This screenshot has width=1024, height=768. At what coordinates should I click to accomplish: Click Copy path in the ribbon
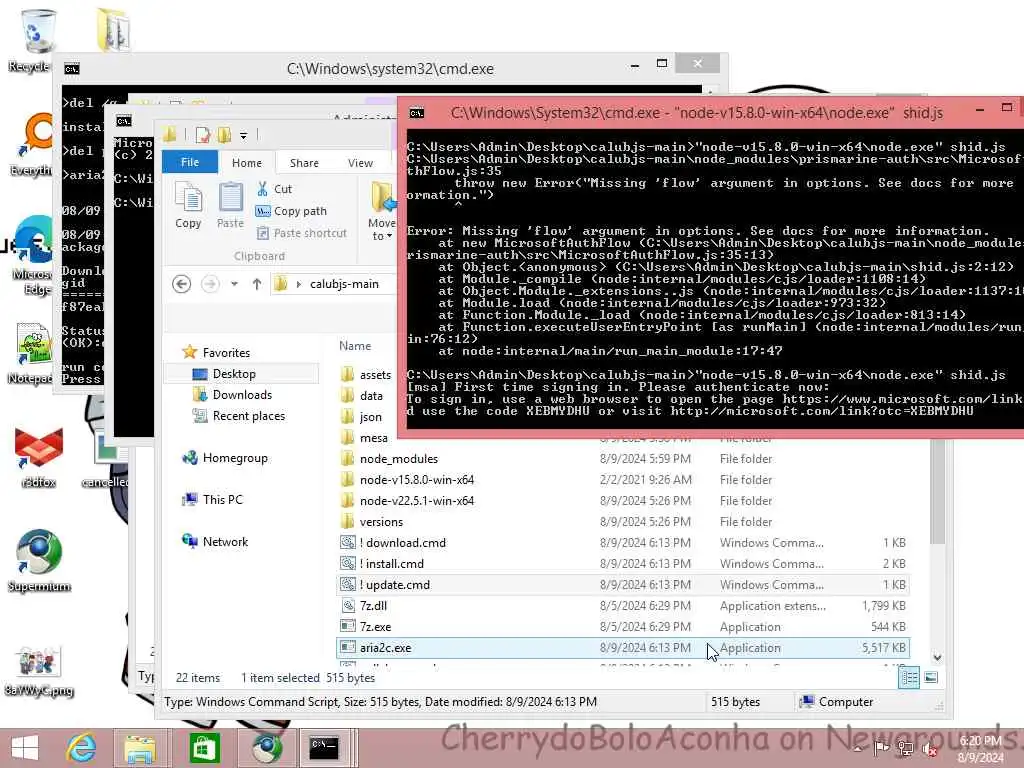click(291, 211)
